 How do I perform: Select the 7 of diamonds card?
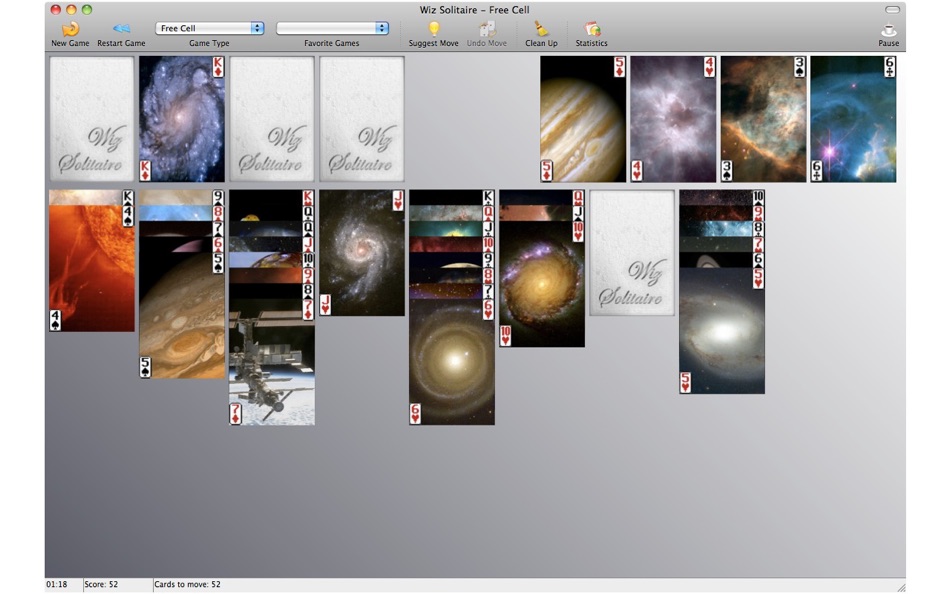tap(272, 362)
